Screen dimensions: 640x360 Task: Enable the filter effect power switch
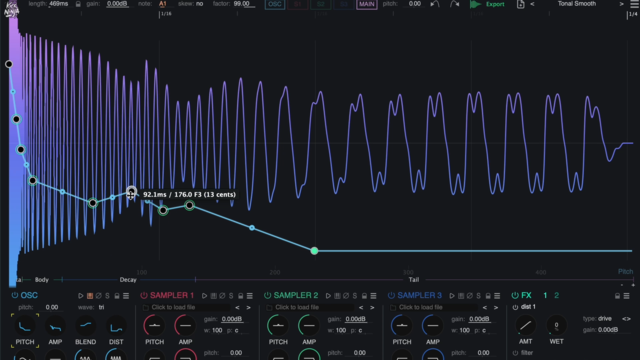pyautogui.click(x=515, y=353)
